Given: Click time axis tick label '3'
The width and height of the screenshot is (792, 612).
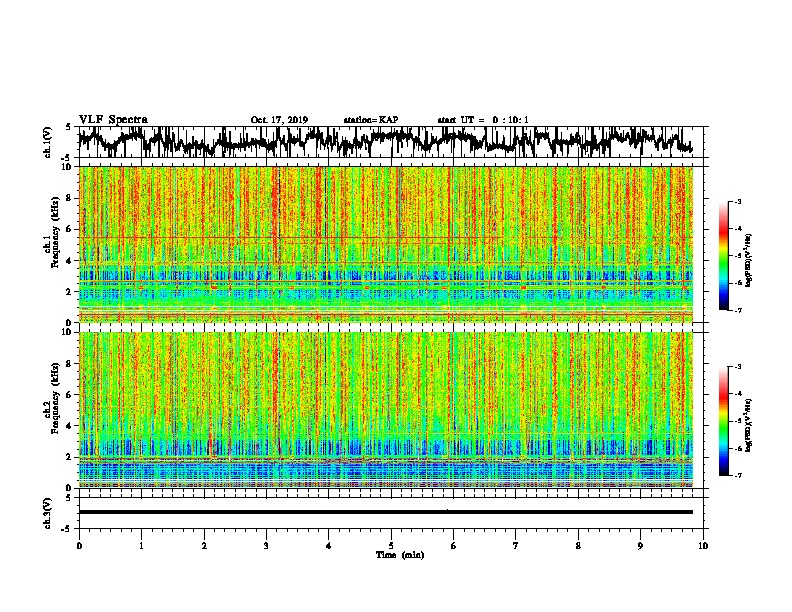Looking at the screenshot, I should 266,546.
